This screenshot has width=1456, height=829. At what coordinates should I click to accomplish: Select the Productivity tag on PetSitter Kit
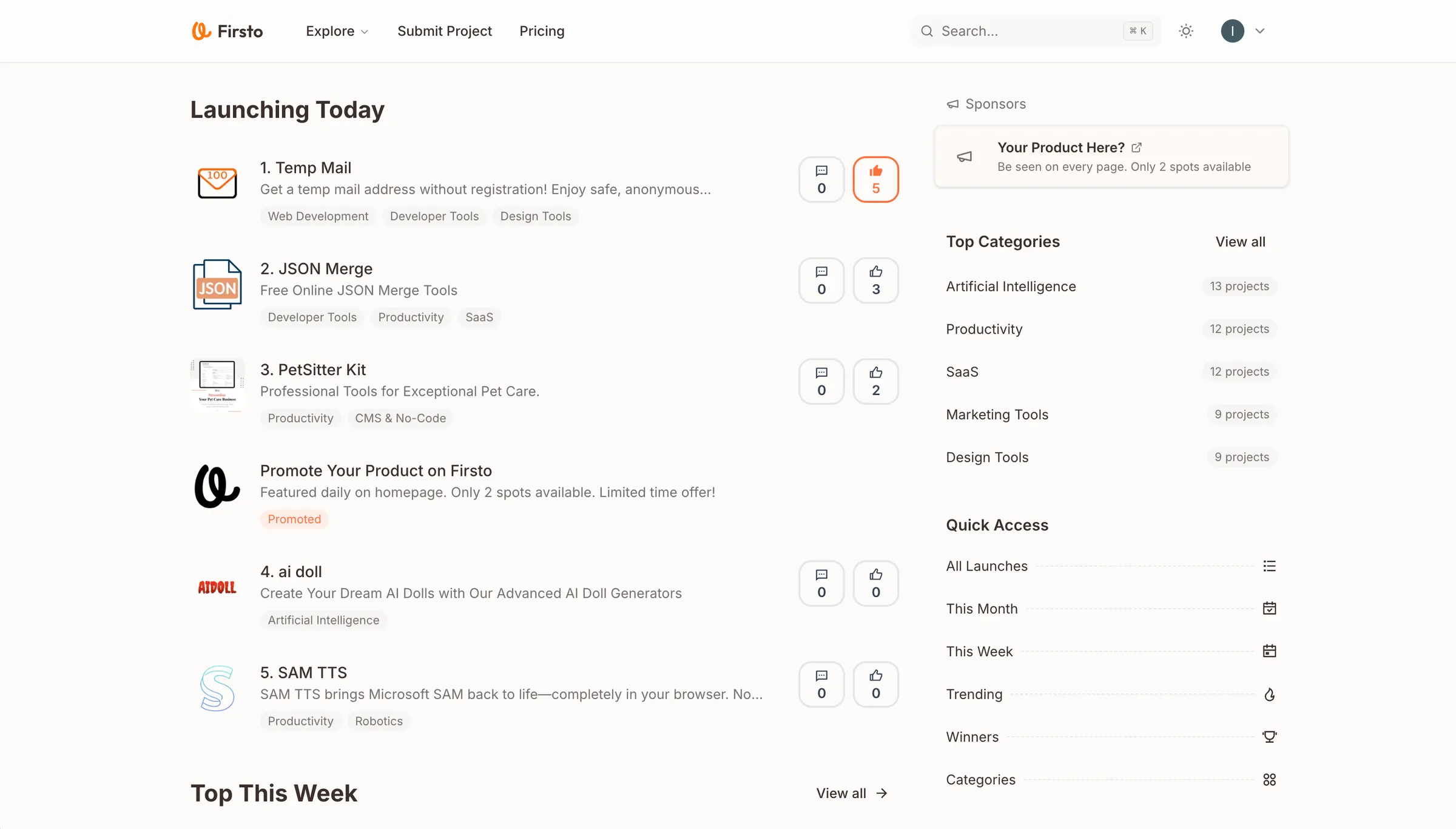[x=300, y=418]
